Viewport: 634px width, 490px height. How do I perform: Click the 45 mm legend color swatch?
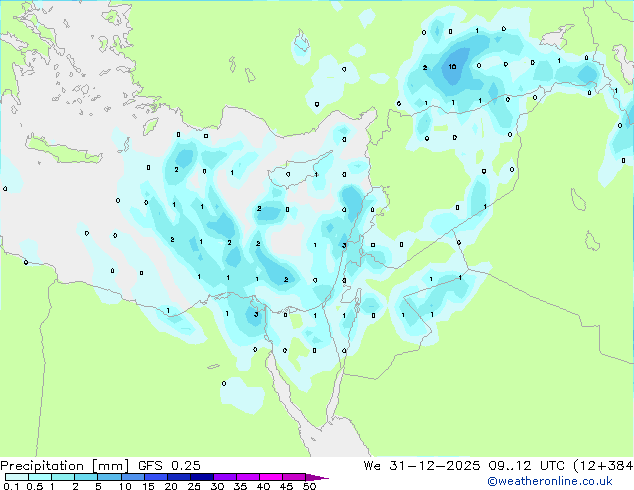294,477
